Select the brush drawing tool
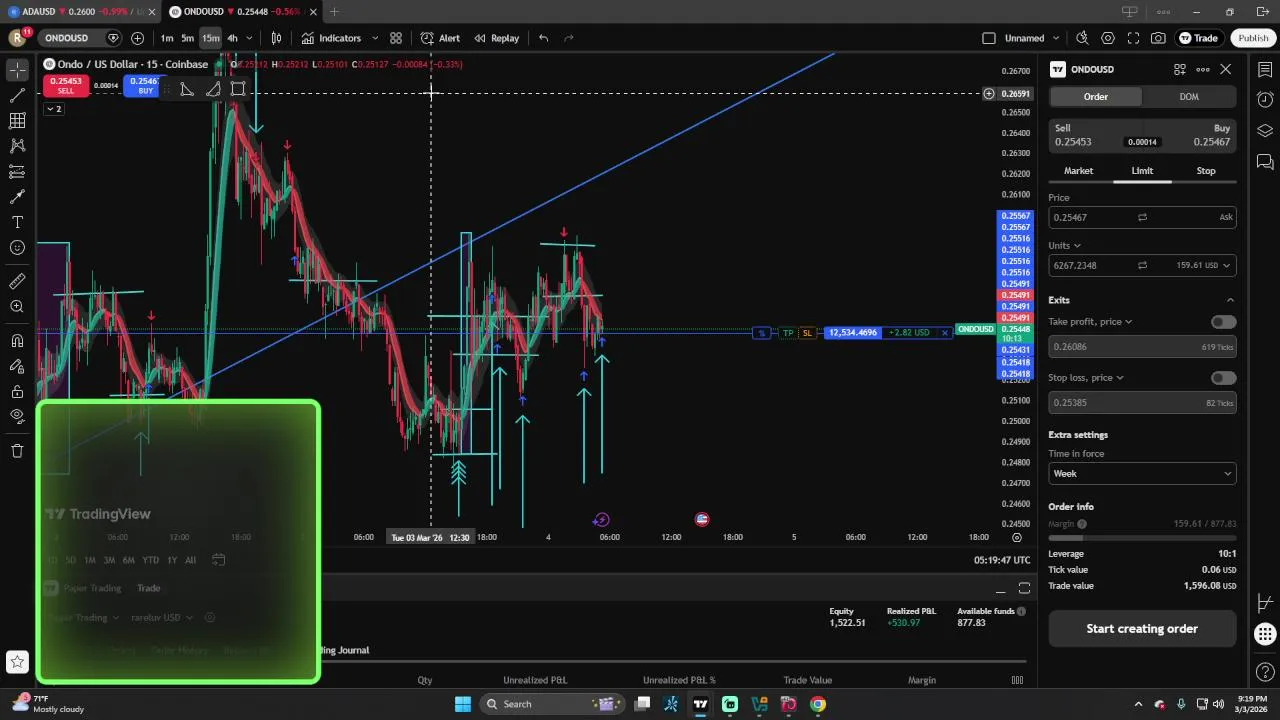Viewport: 1280px width, 720px height. coord(17,197)
